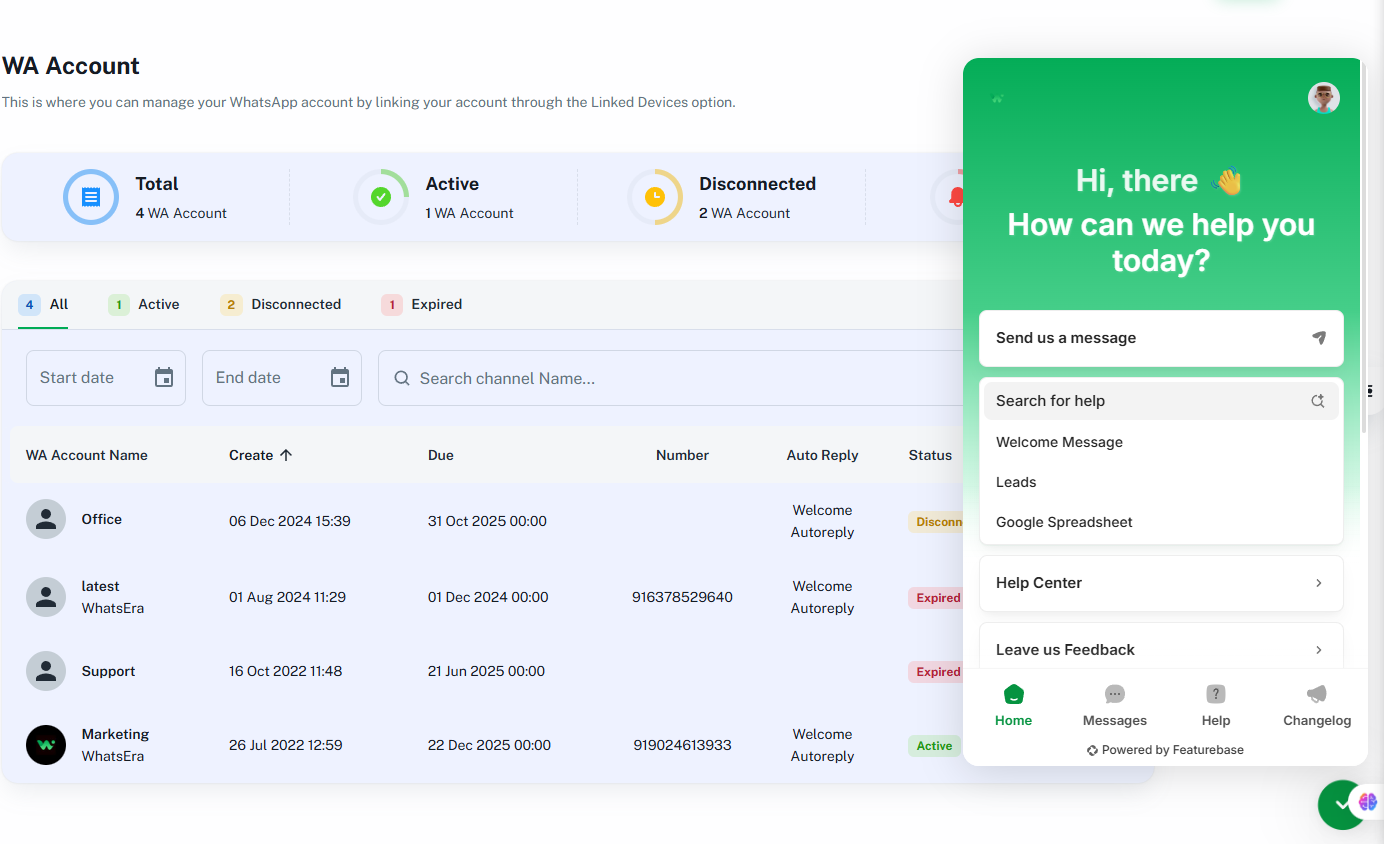Click the End date calendar icon
The height and width of the screenshot is (844, 1384).
[x=340, y=378]
